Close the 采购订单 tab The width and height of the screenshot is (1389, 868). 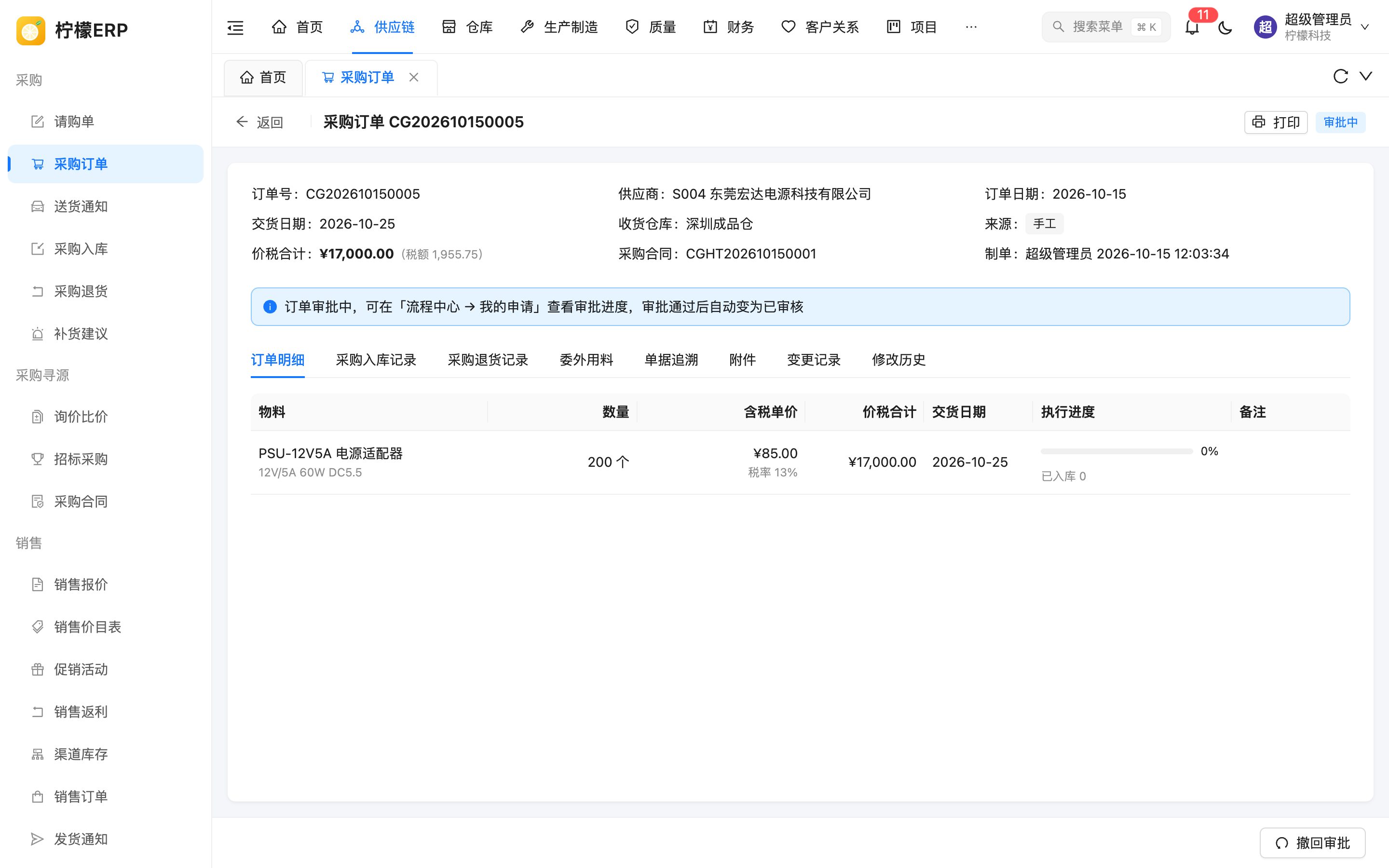pos(414,77)
